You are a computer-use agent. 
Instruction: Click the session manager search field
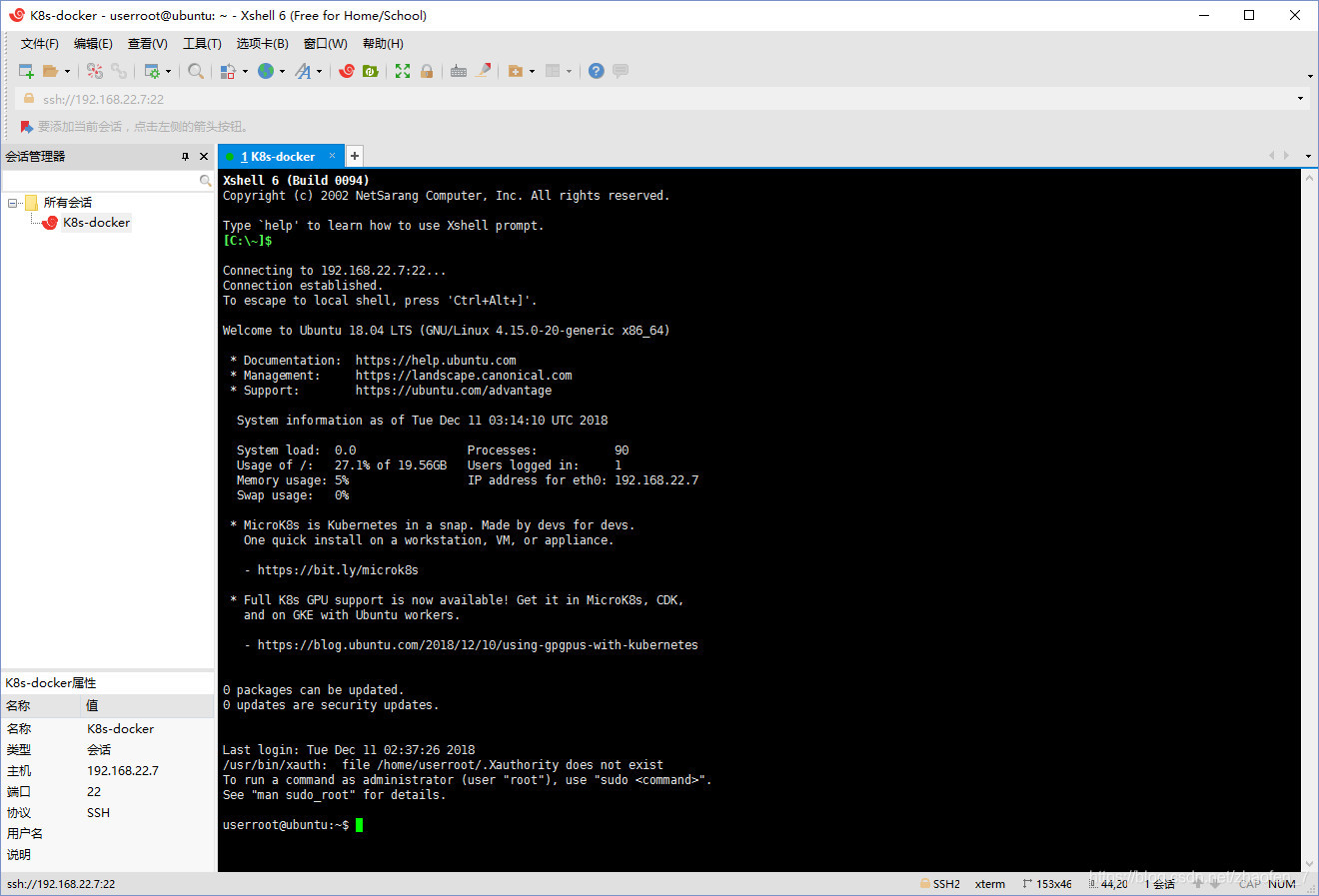[100, 181]
